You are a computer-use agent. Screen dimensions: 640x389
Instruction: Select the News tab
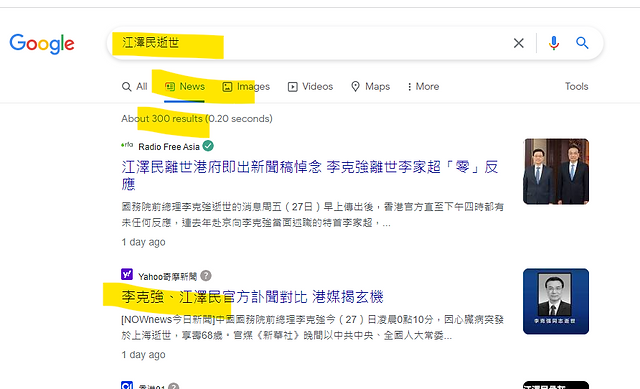point(185,87)
